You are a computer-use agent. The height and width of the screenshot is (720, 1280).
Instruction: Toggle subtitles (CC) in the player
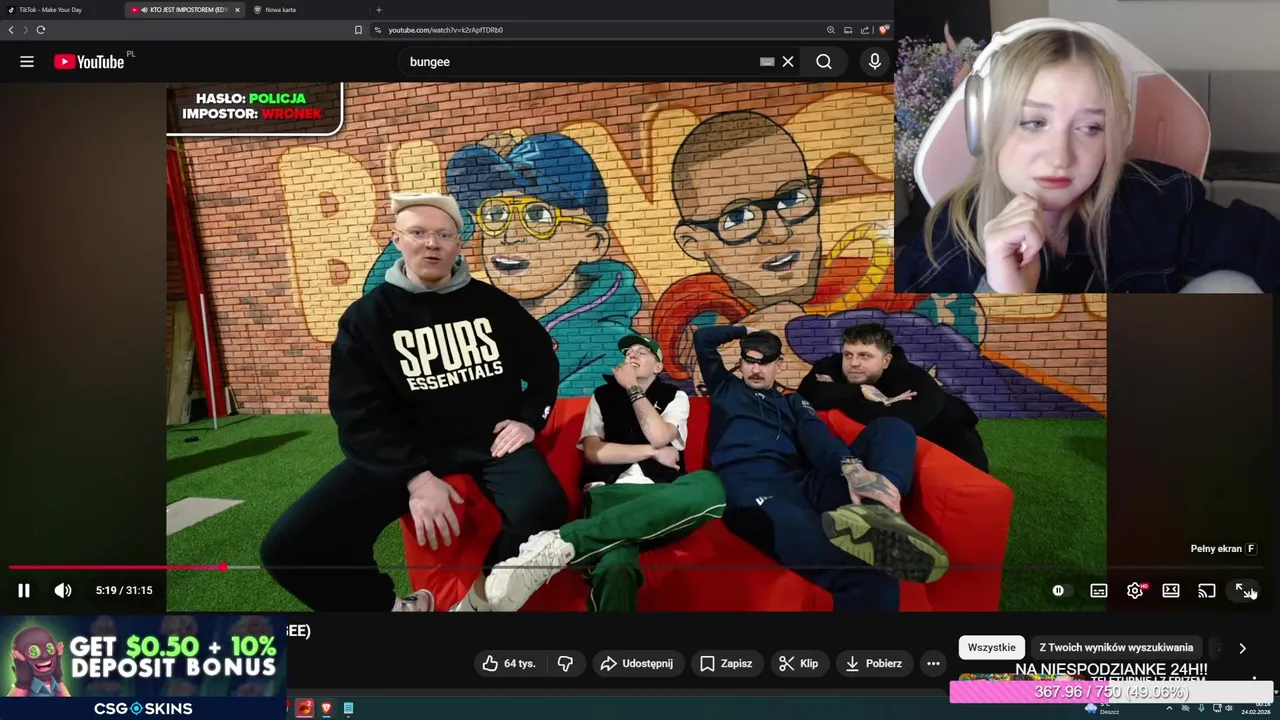pos(1099,590)
